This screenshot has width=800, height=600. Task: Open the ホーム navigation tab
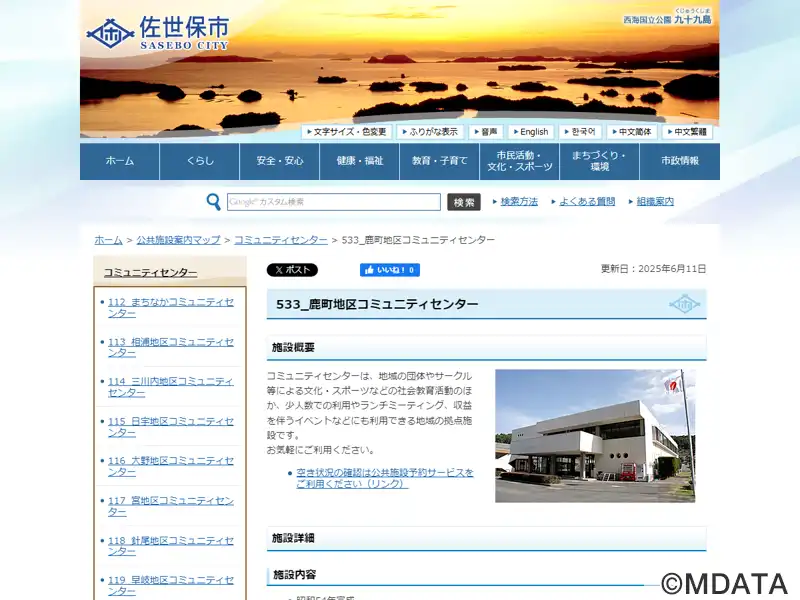tap(119, 161)
